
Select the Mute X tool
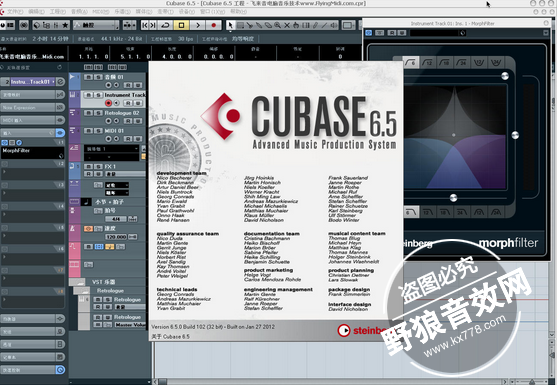coord(287,25)
